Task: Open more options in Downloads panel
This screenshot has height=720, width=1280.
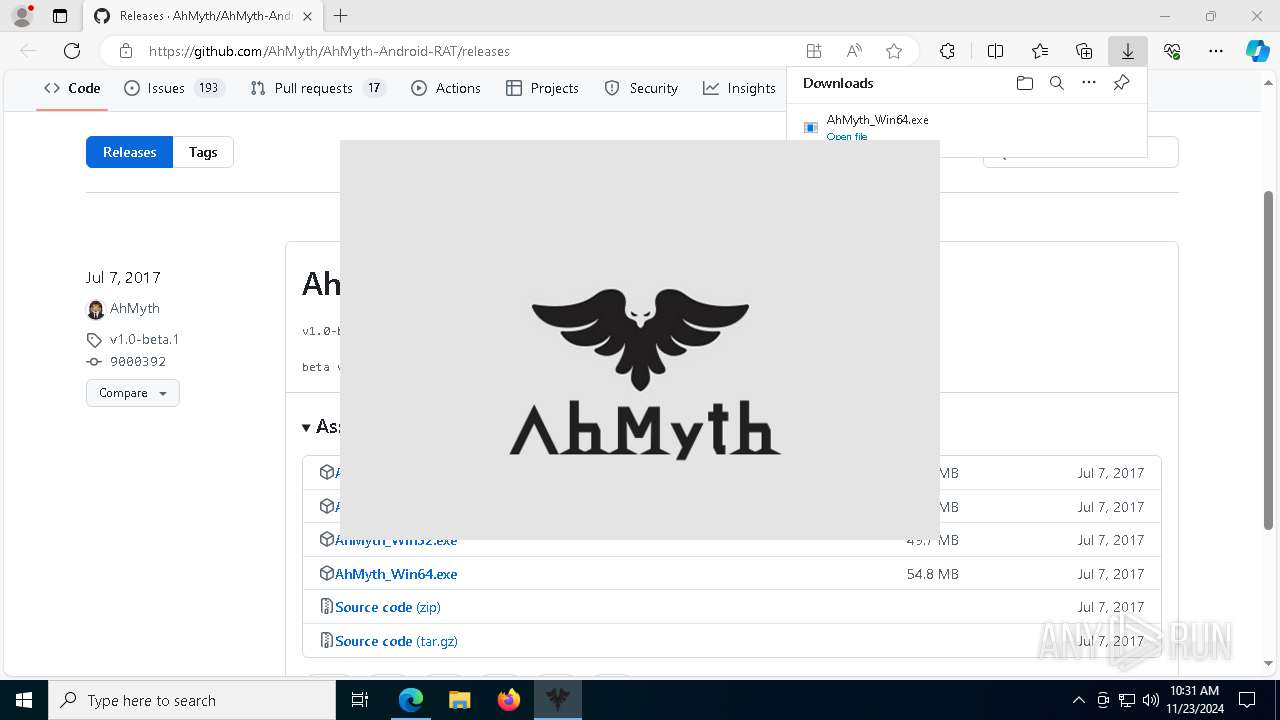Action: [1089, 83]
